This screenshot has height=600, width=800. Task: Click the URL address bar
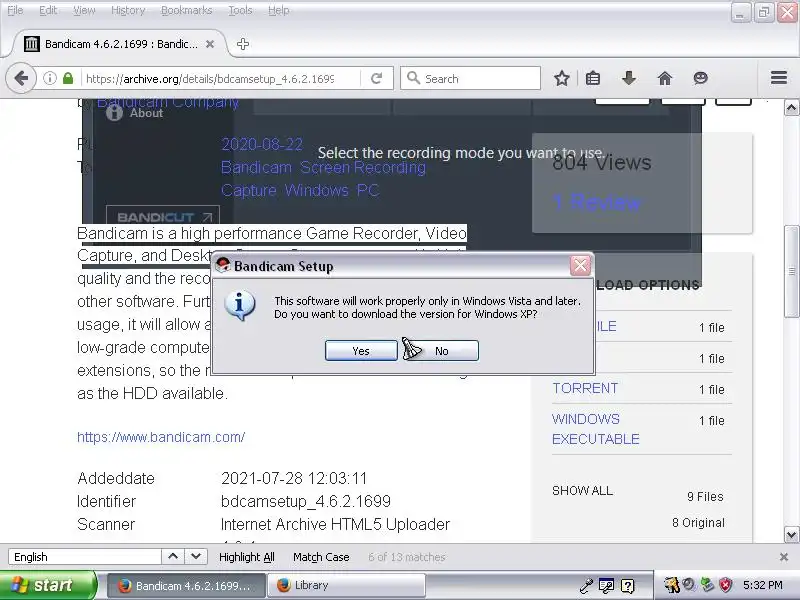pyautogui.click(x=210, y=79)
